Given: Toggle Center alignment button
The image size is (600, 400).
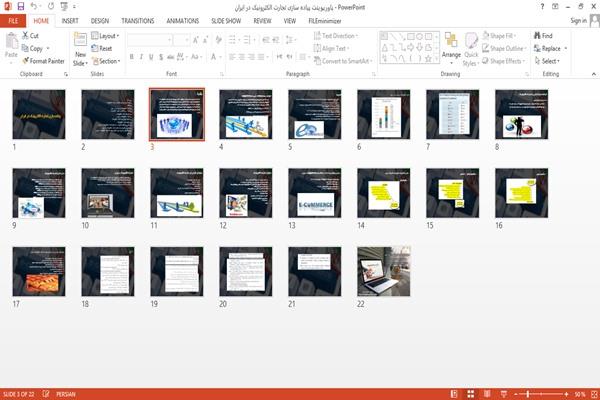Looking at the screenshot, I should tap(241, 57).
